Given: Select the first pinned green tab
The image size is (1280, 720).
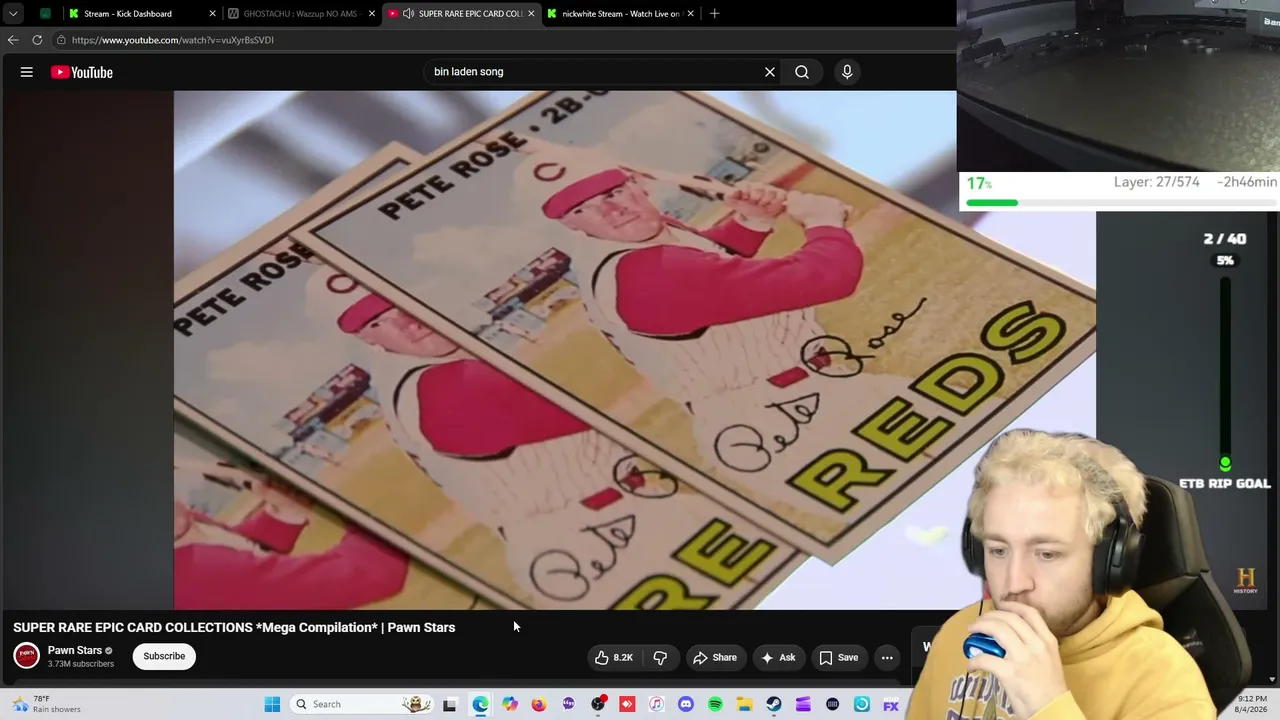Looking at the screenshot, I should tap(46, 14).
